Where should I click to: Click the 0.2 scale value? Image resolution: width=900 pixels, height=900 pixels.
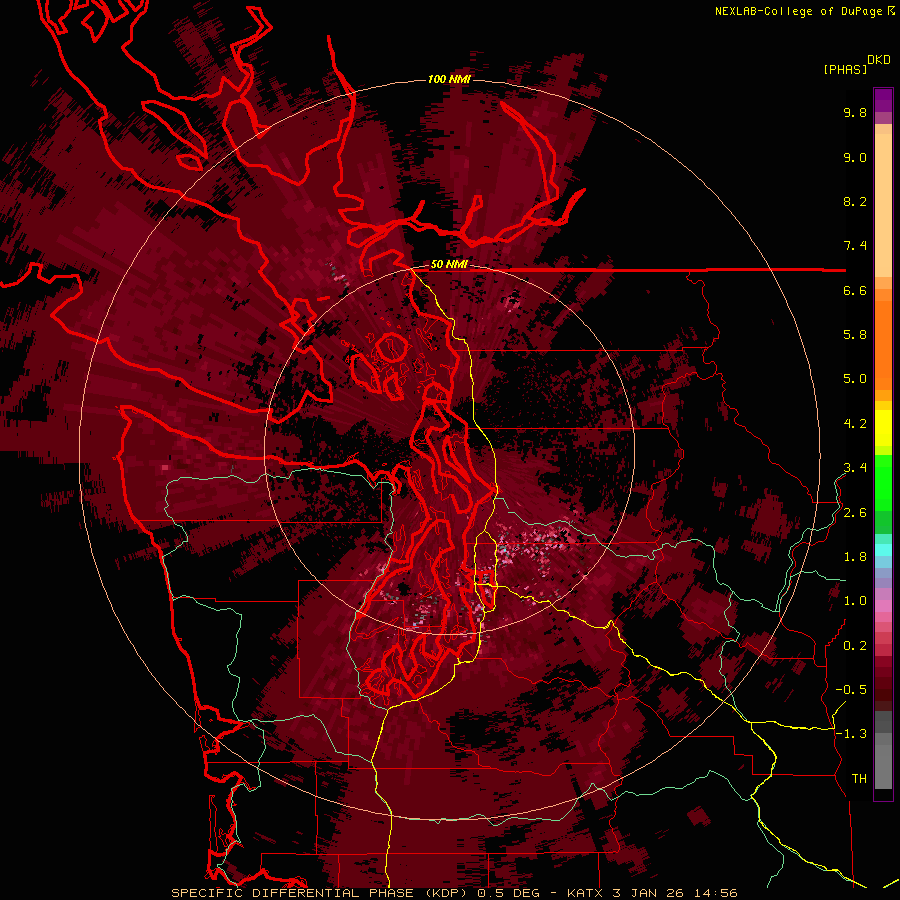pyautogui.click(x=855, y=646)
